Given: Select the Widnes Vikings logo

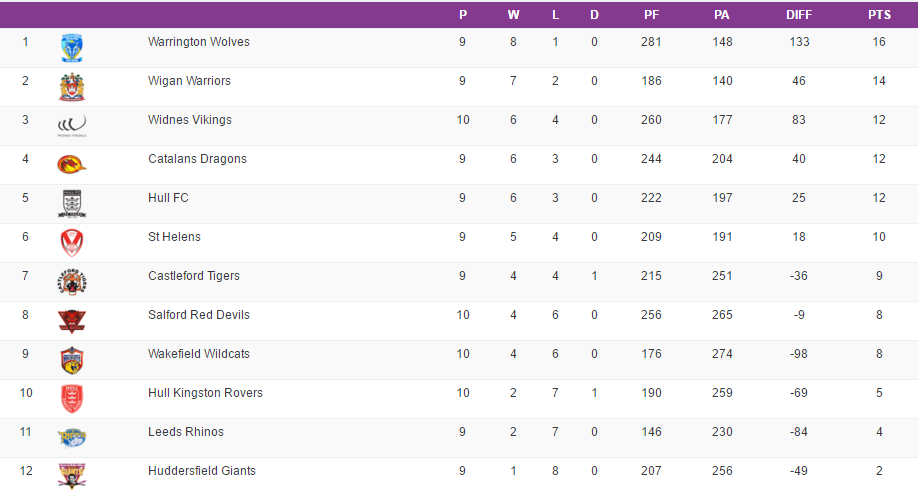Looking at the screenshot, I should 72,125.
